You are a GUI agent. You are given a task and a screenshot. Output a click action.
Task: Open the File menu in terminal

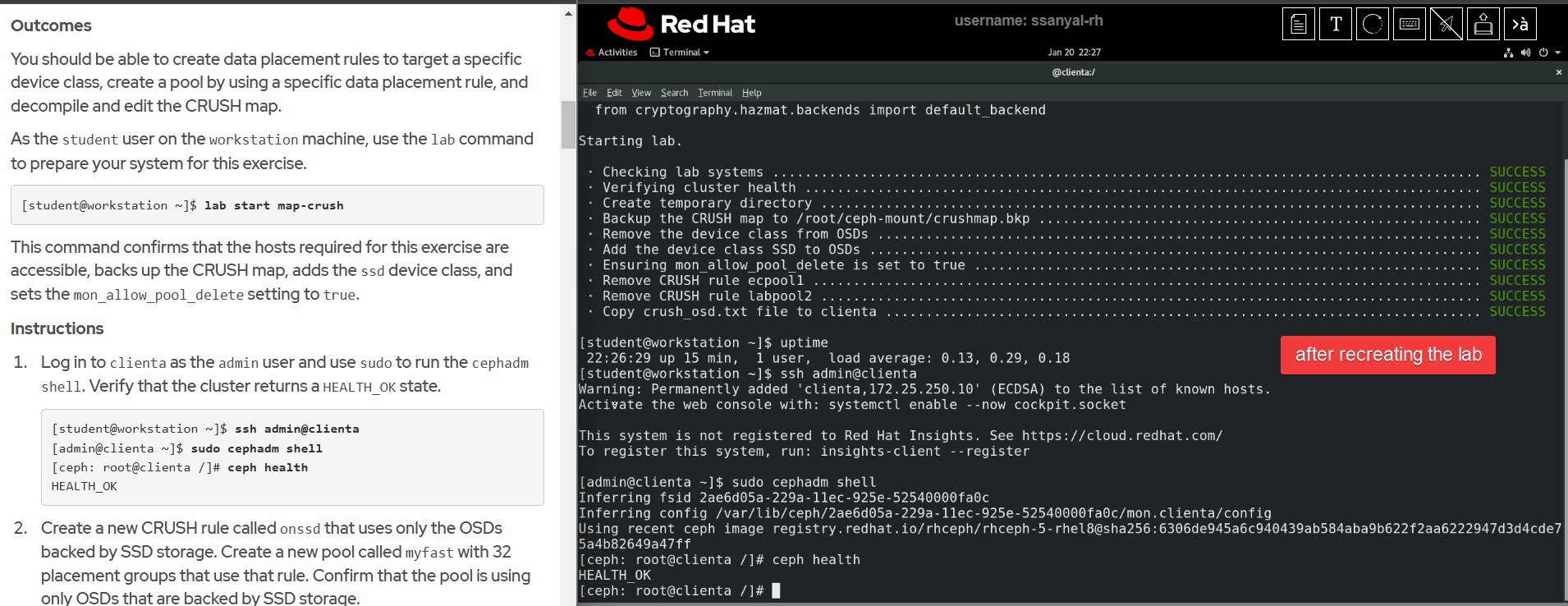589,93
